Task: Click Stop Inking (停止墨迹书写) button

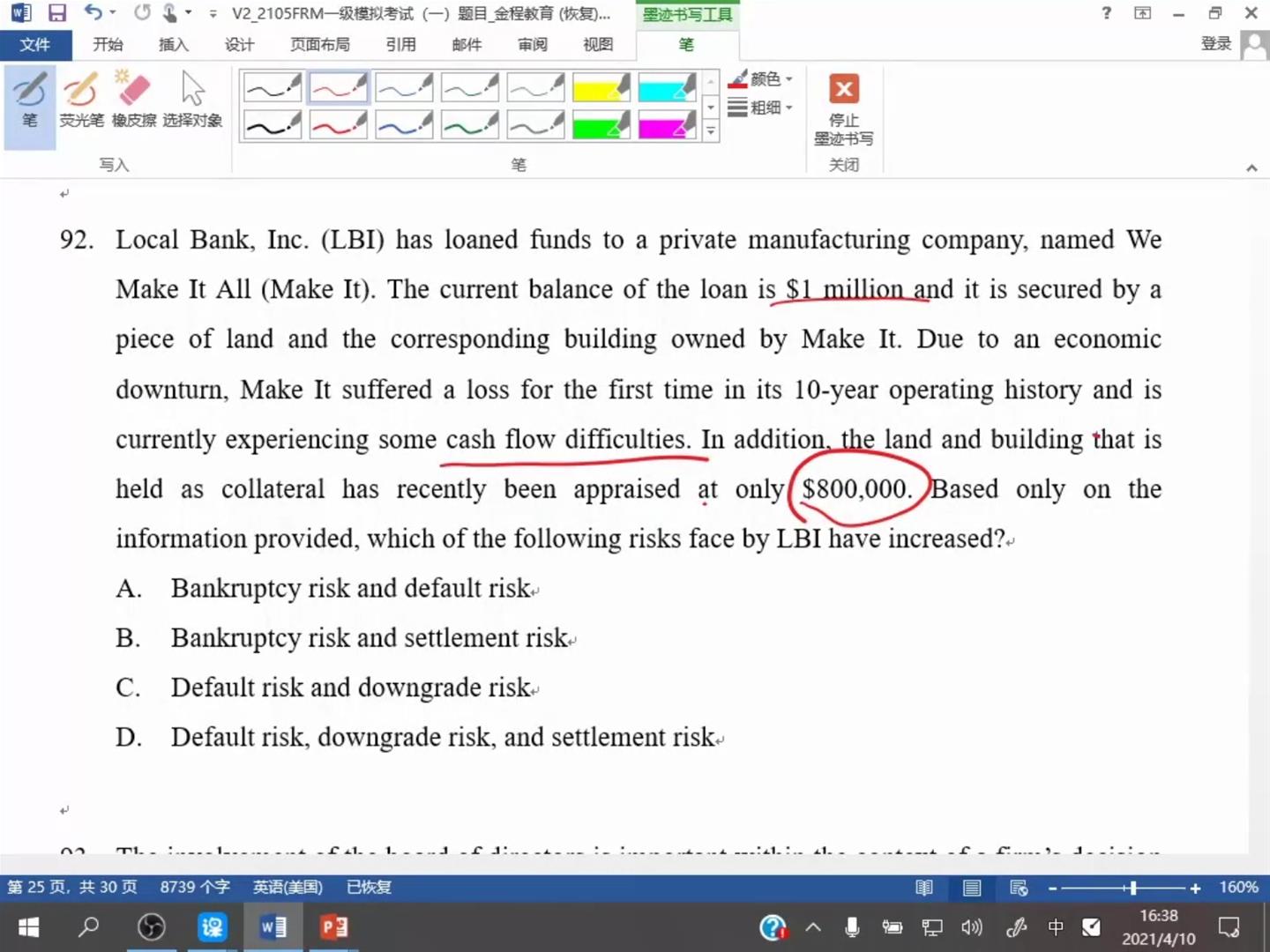Action: (x=843, y=109)
